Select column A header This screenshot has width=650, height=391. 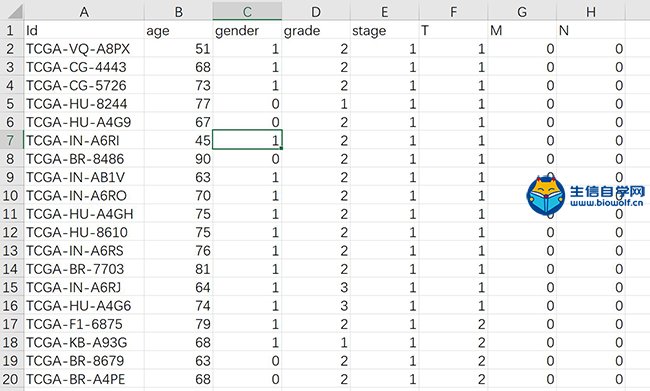[x=84, y=12]
